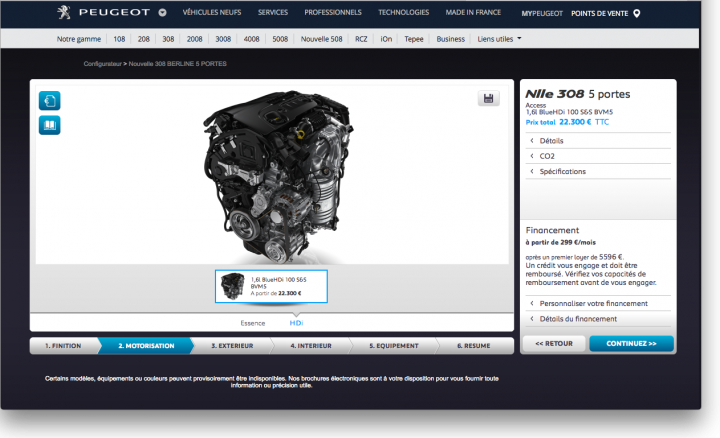Go to step 1. Finition
Screen dimensions: 720x438
[64, 346]
